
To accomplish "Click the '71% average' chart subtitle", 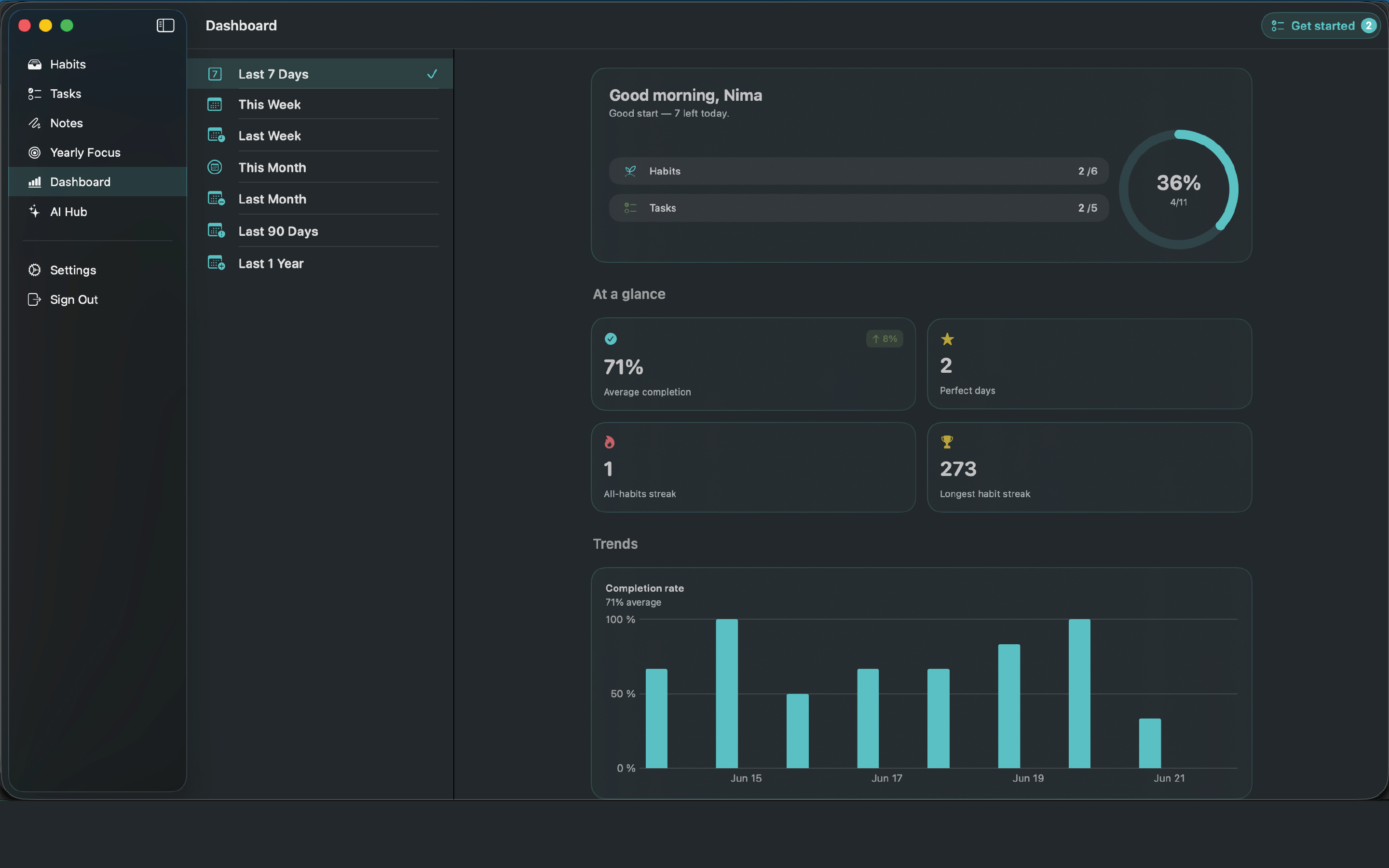I will (x=633, y=602).
